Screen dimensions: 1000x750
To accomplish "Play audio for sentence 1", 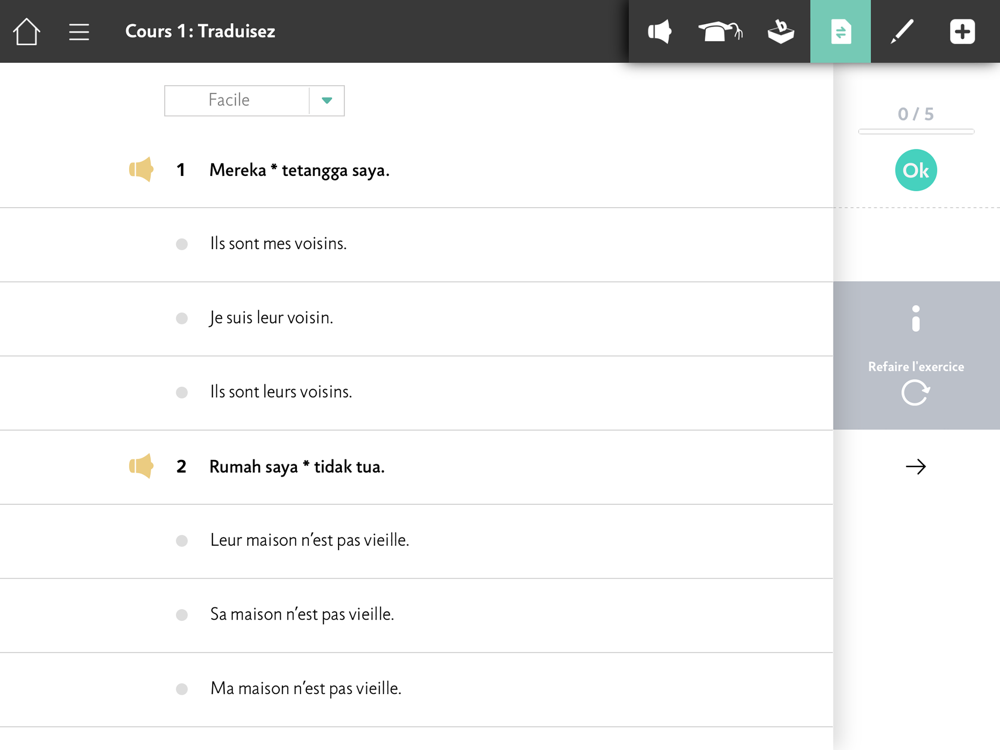I will click(141, 170).
